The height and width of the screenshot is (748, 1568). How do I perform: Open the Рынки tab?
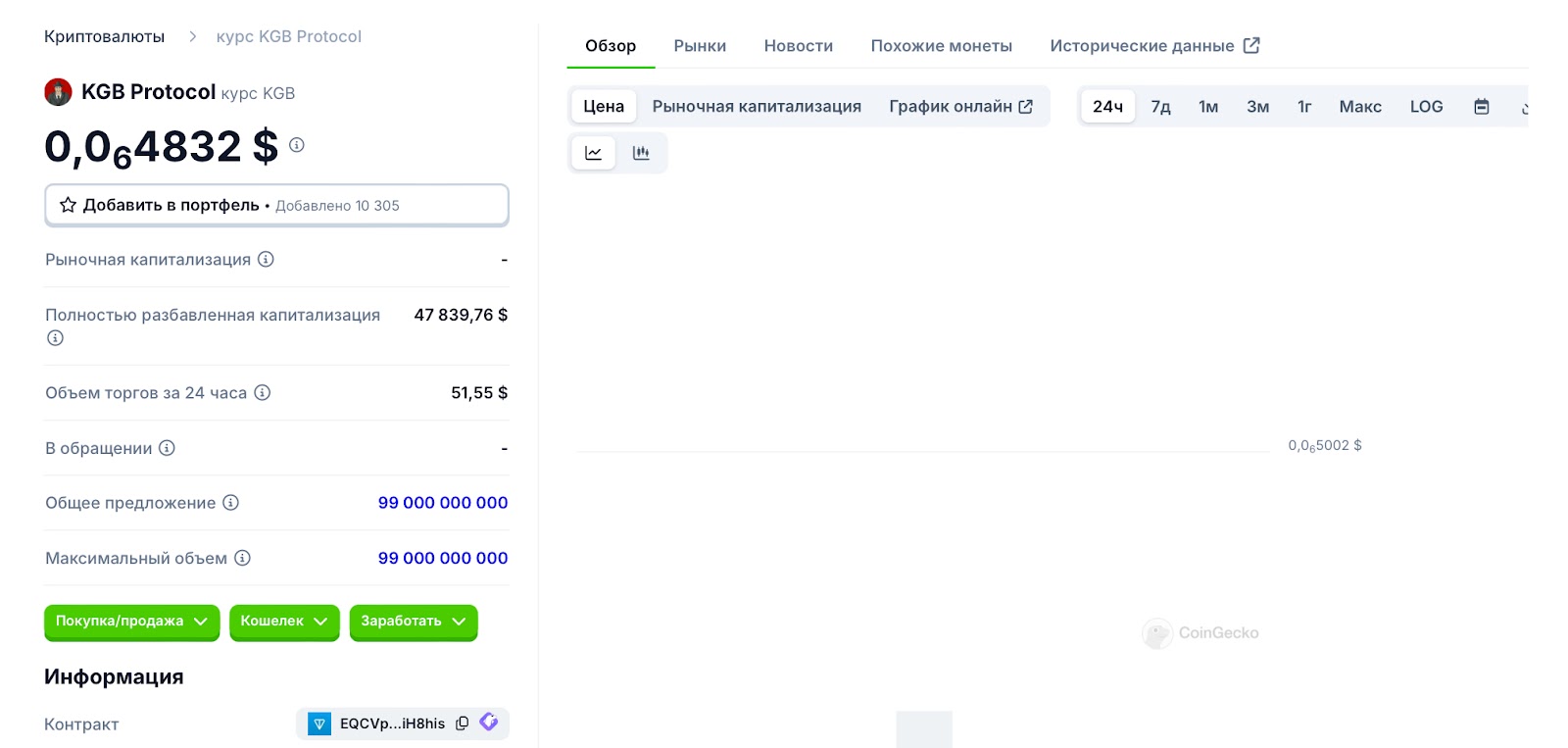point(700,46)
